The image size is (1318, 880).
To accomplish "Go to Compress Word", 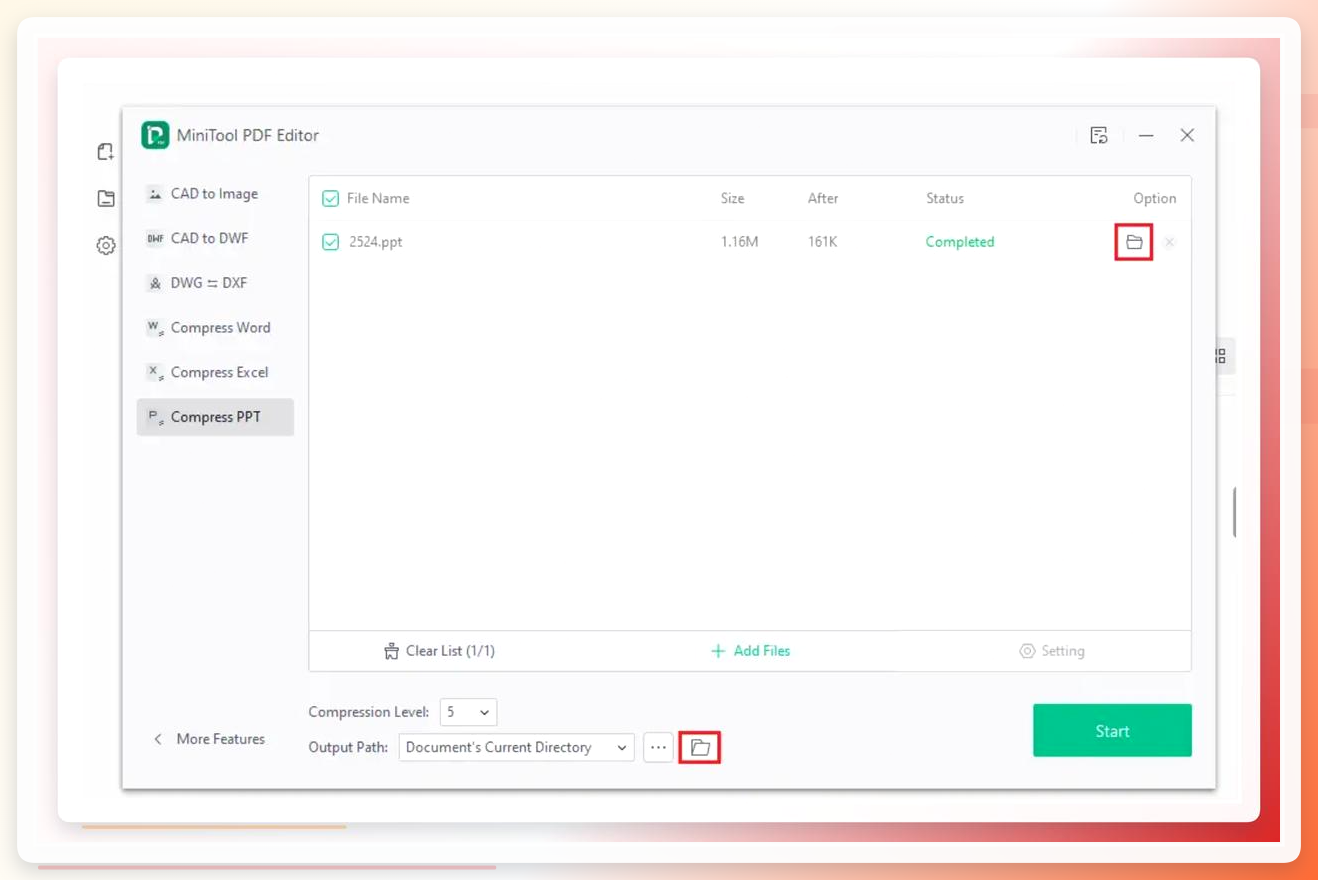I will pyautogui.click(x=215, y=328).
